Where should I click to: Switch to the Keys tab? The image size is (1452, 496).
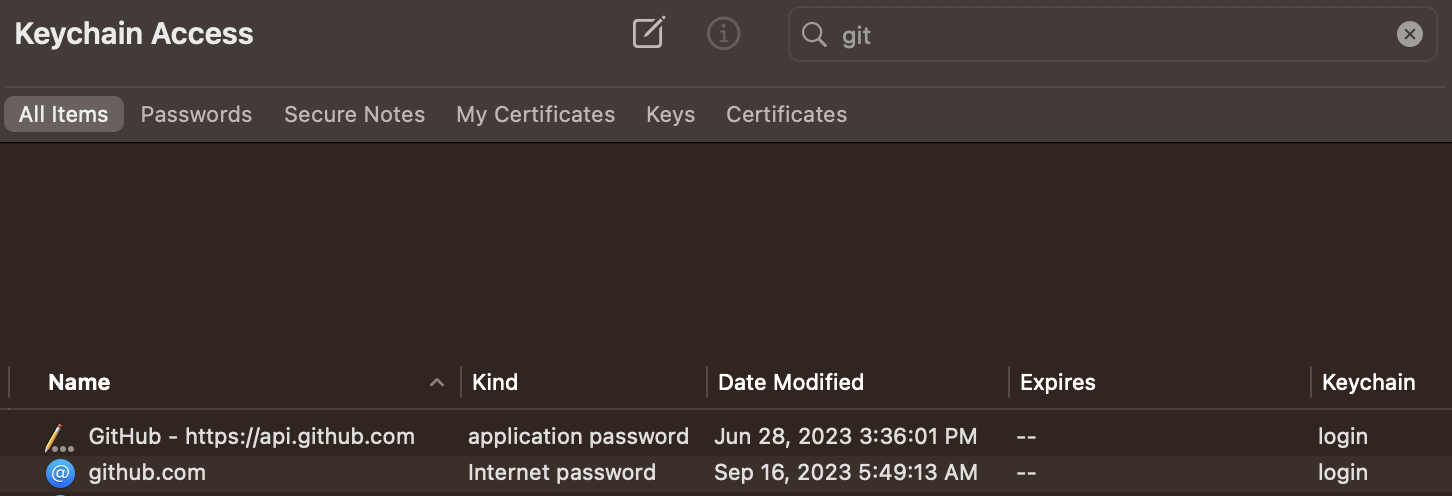pyautogui.click(x=670, y=114)
